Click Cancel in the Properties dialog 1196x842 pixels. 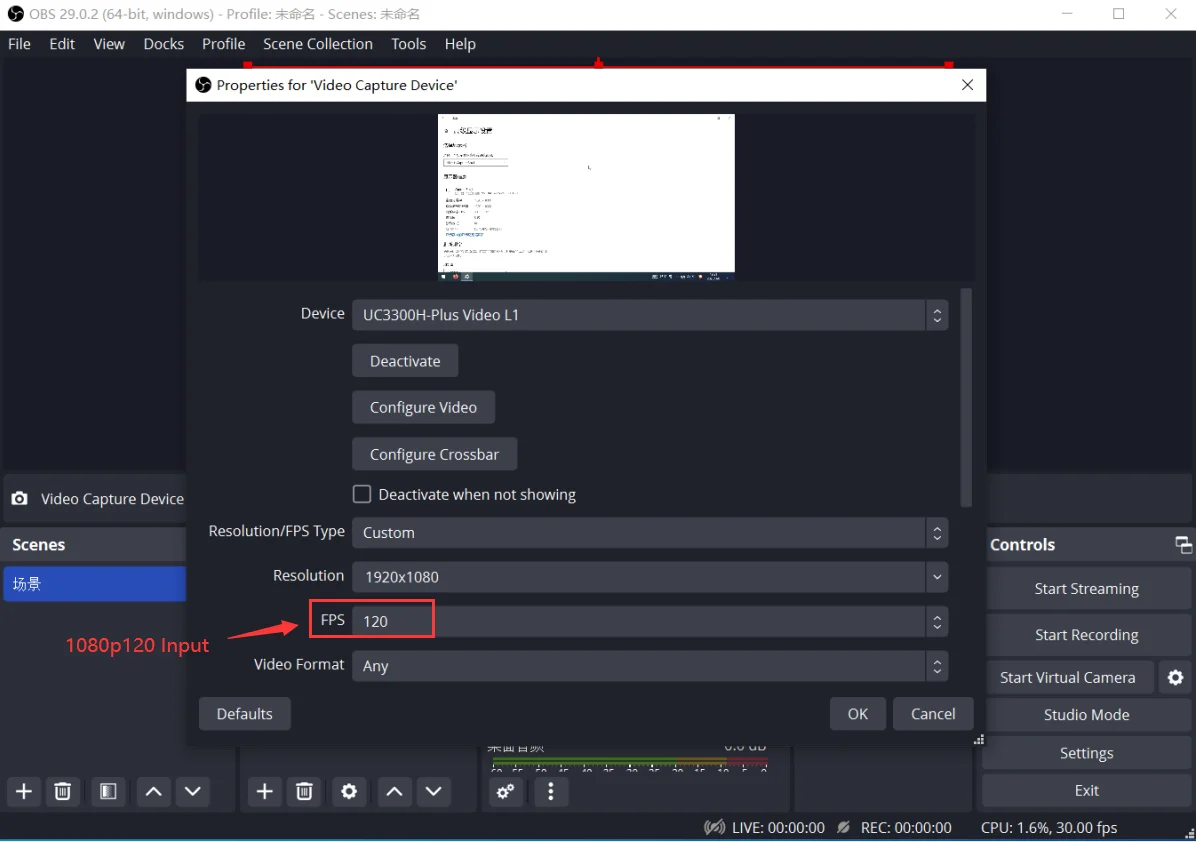pyautogui.click(x=933, y=714)
